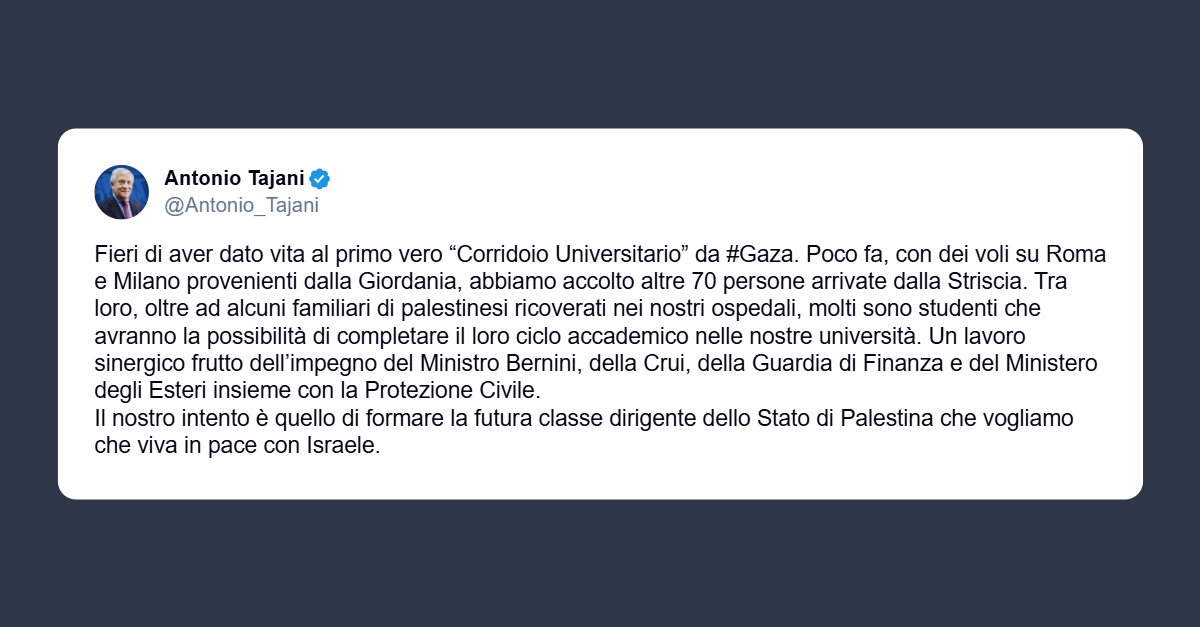Click the word "Crui" in the tweet
The height and width of the screenshot is (627, 1200).
tap(686, 362)
